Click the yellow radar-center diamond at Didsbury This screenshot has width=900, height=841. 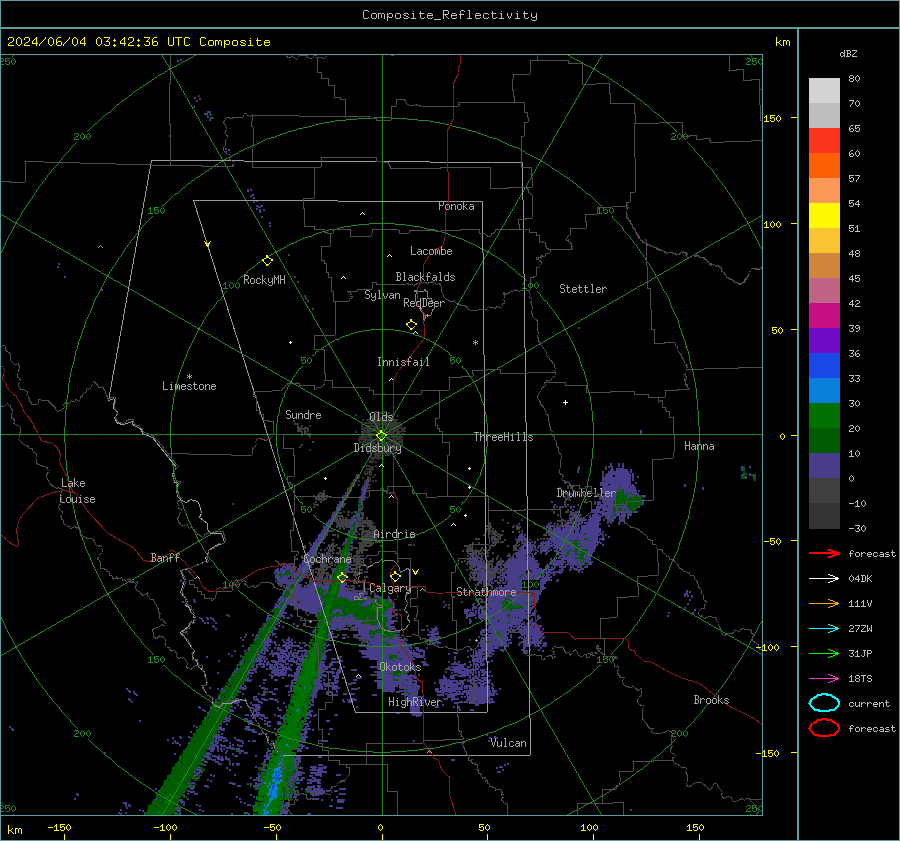[381, 436]
